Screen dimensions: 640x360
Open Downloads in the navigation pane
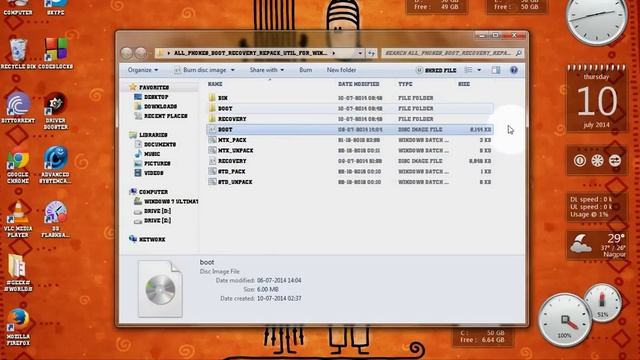[x=156, y=107]
